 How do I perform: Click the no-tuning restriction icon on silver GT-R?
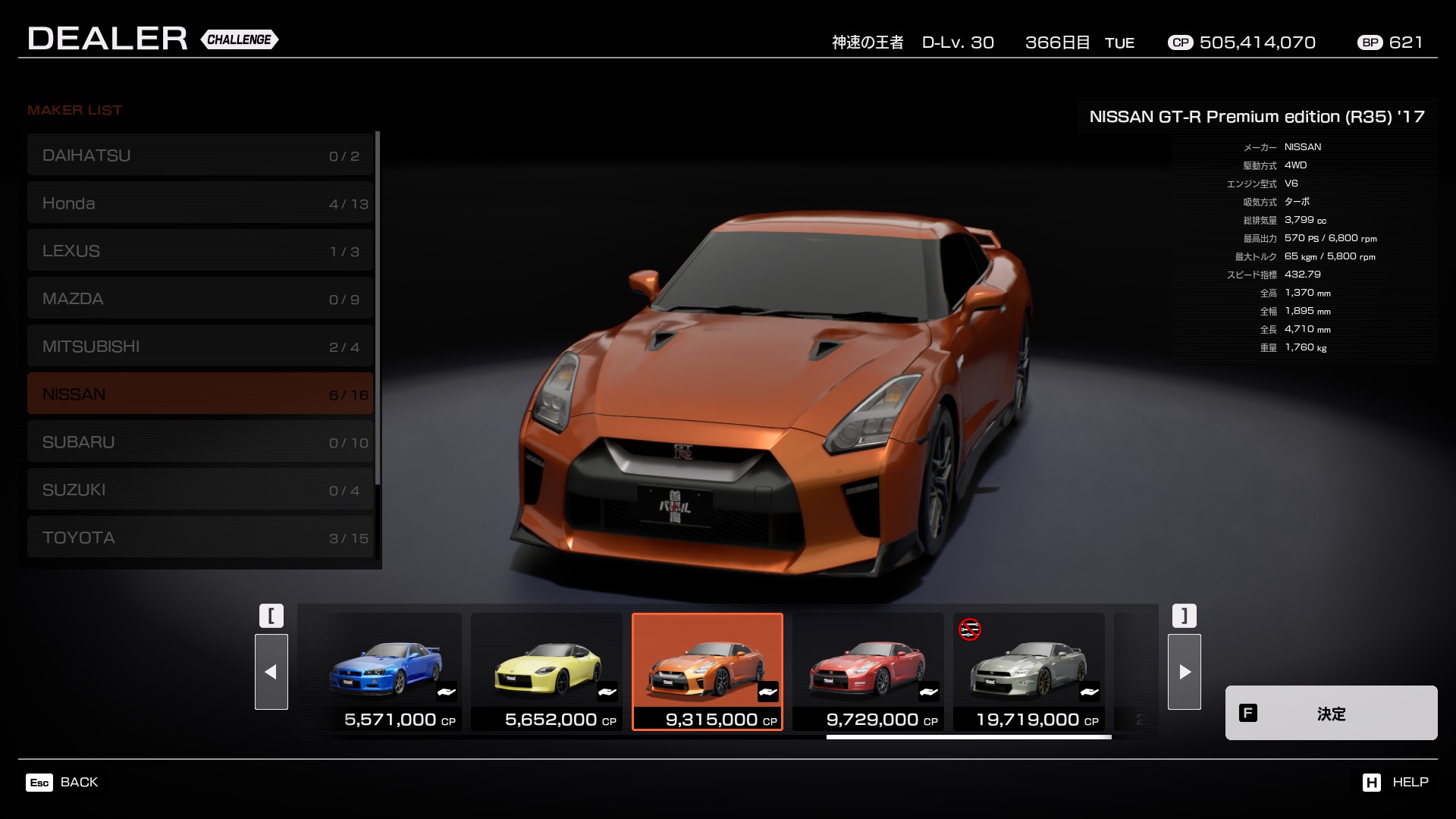[969, 629]
